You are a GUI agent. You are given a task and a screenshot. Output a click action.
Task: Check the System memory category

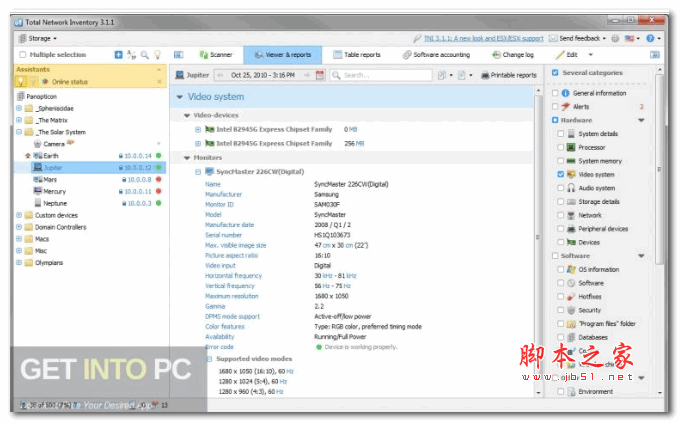point(560,161)
